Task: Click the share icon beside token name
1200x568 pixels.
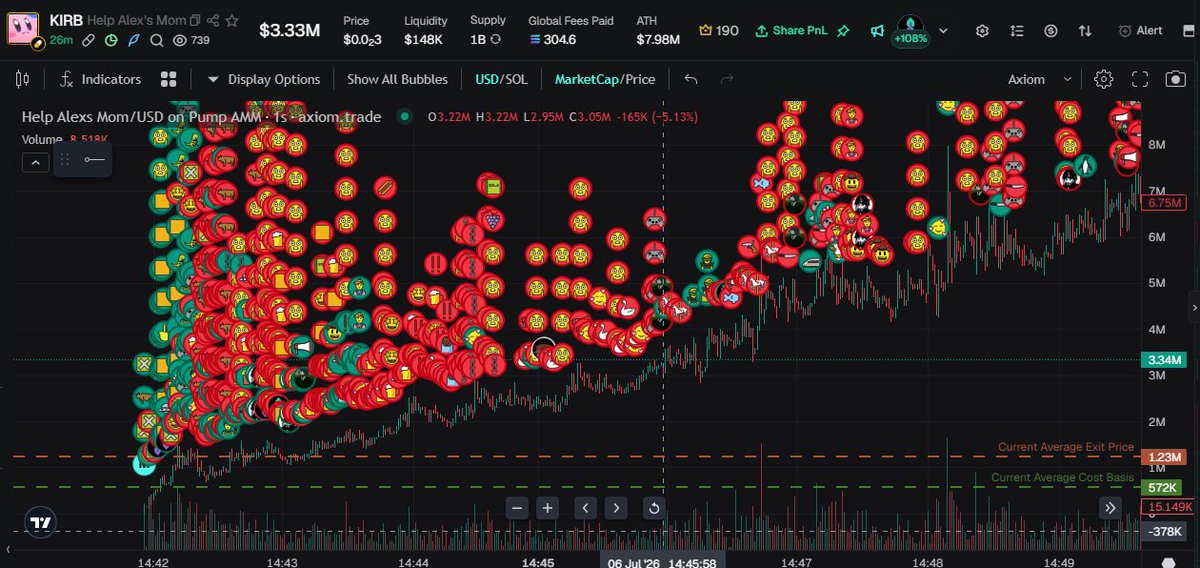Action: point(214,20)
